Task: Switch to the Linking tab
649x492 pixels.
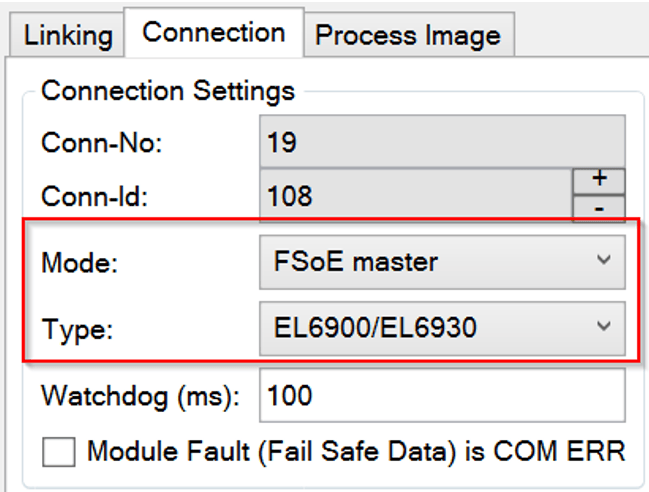Action: [x=67, y=35]
